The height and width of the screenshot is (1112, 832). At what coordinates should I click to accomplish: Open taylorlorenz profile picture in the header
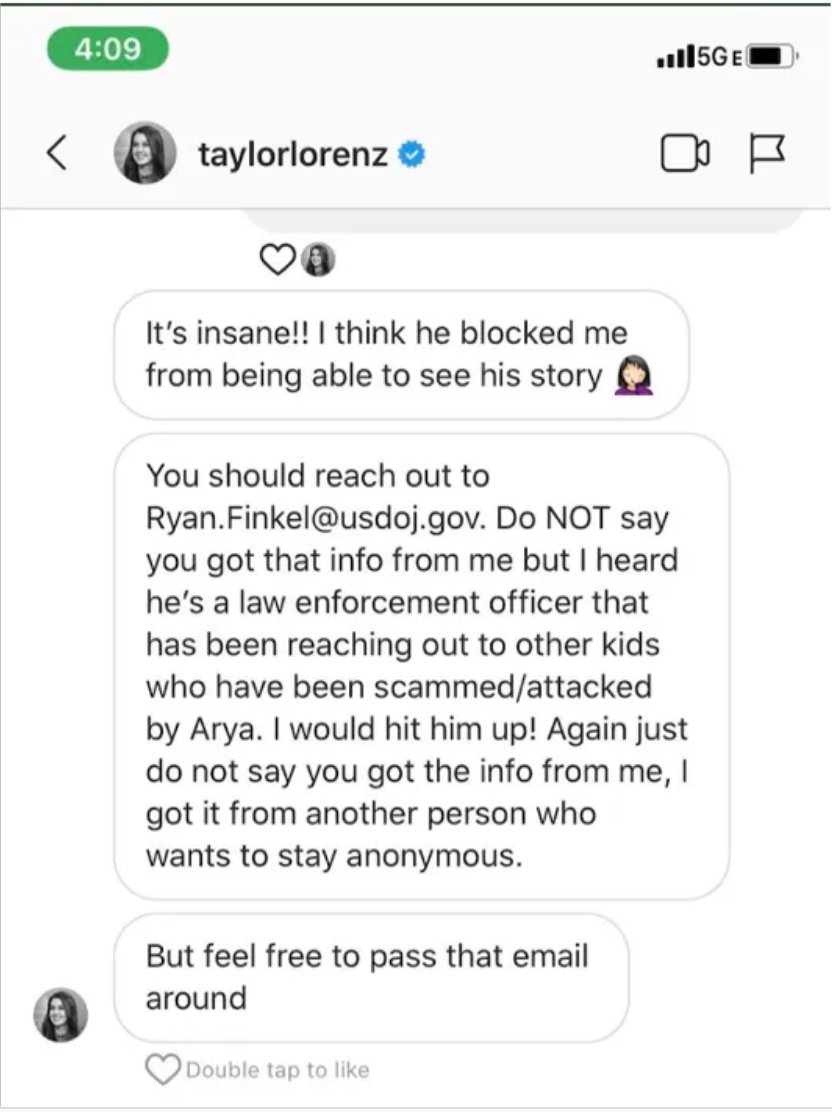pos(147,153)
